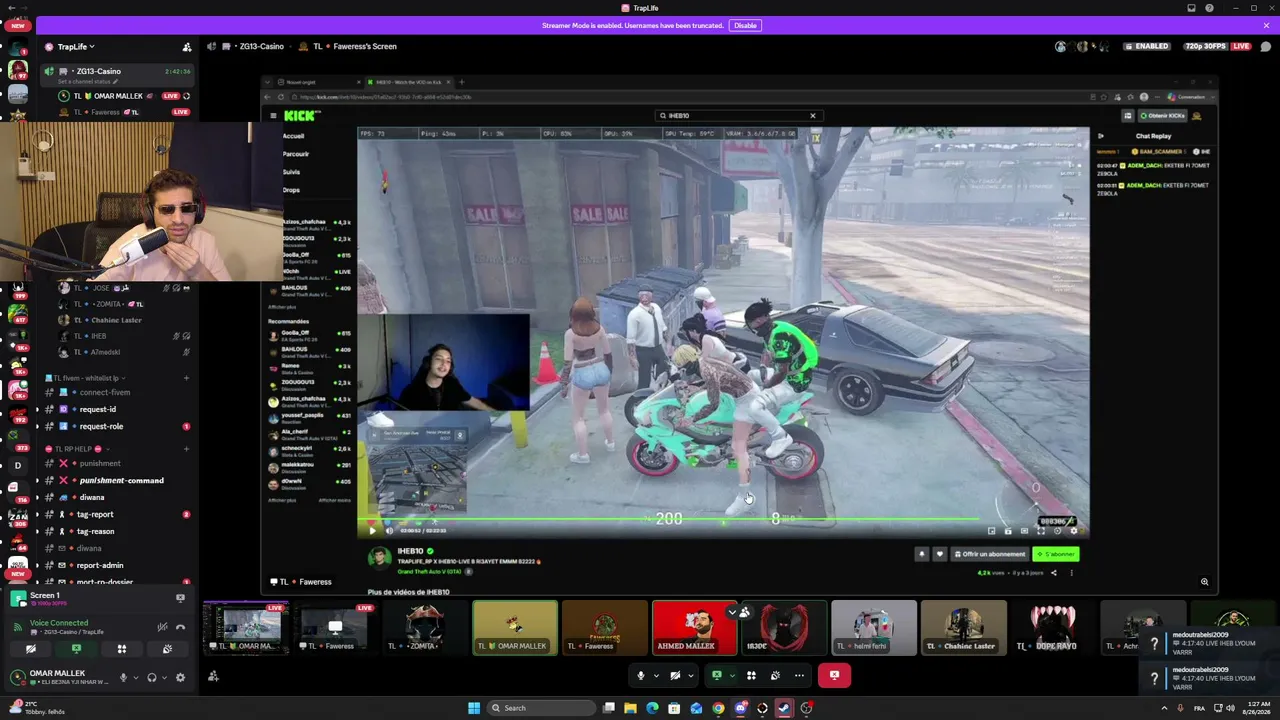Open soundboard from the call control bar
Viewport: 1280px width, 720px height.
point(775,675)
